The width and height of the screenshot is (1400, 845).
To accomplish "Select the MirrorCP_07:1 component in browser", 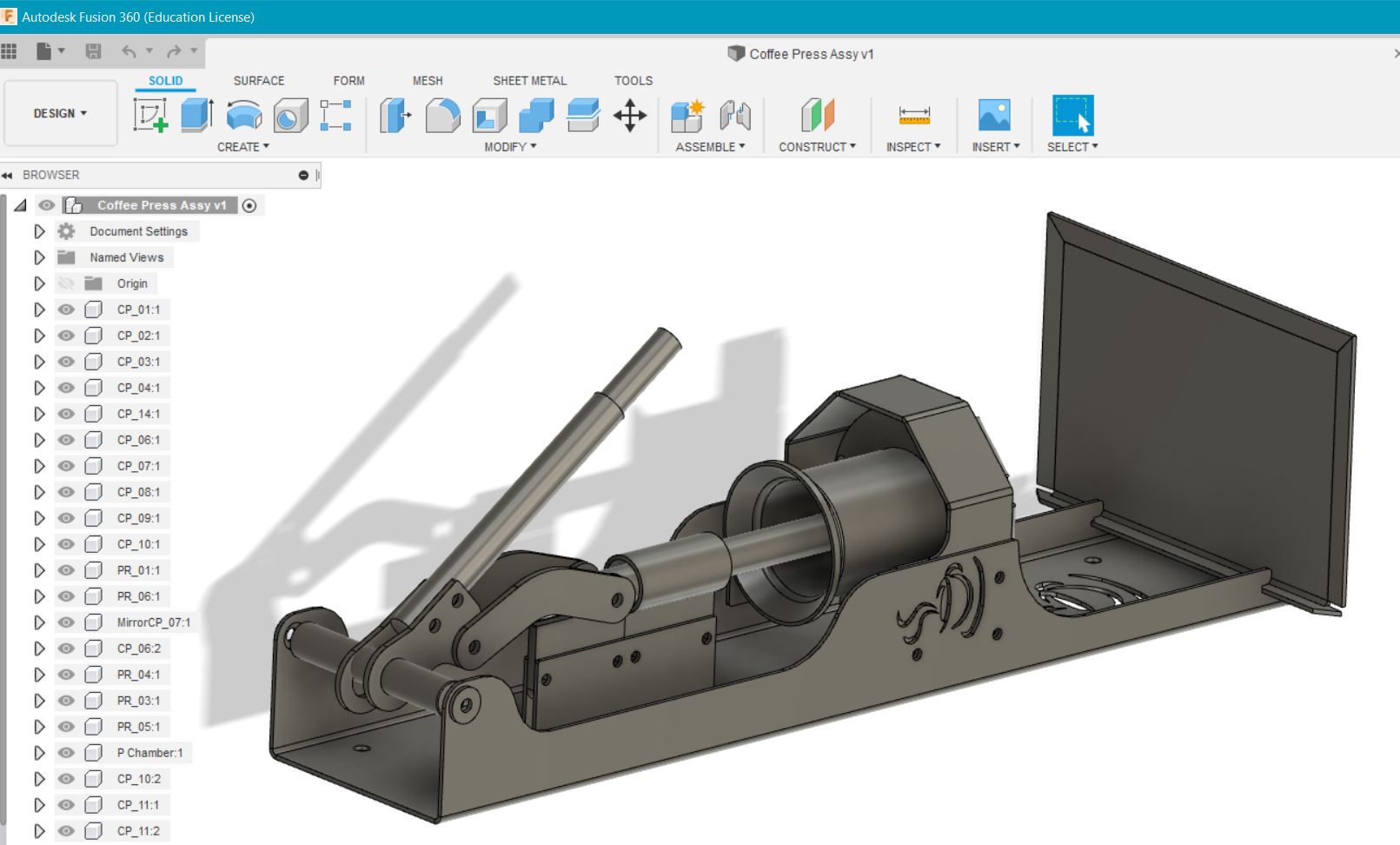I will 153,622.
